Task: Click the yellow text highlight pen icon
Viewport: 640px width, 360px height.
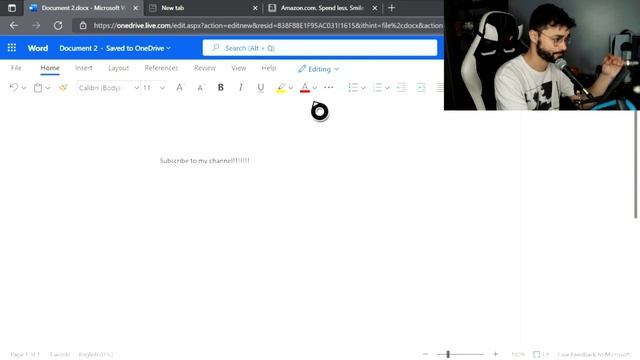Action: coord(281,87)
